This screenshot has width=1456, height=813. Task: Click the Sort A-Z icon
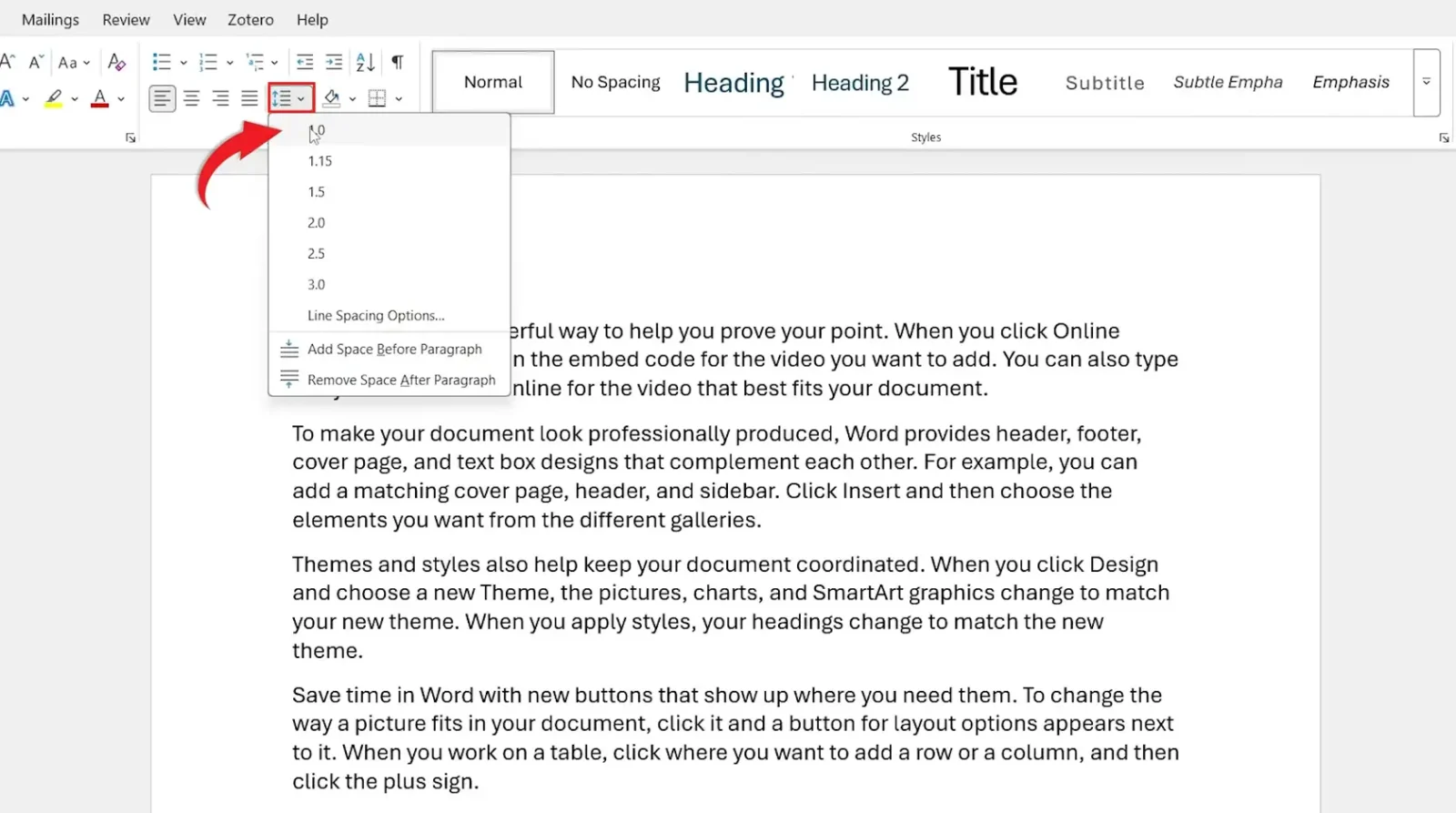[x=365, y=62]
